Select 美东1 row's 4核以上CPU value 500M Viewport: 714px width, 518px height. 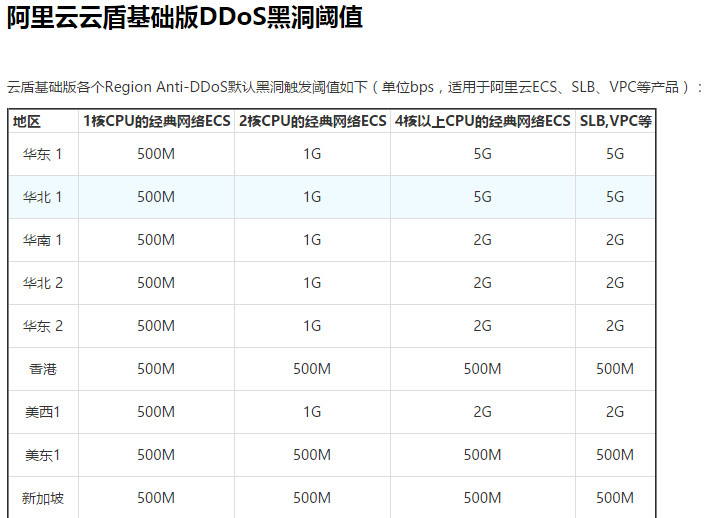click(482, 455)
